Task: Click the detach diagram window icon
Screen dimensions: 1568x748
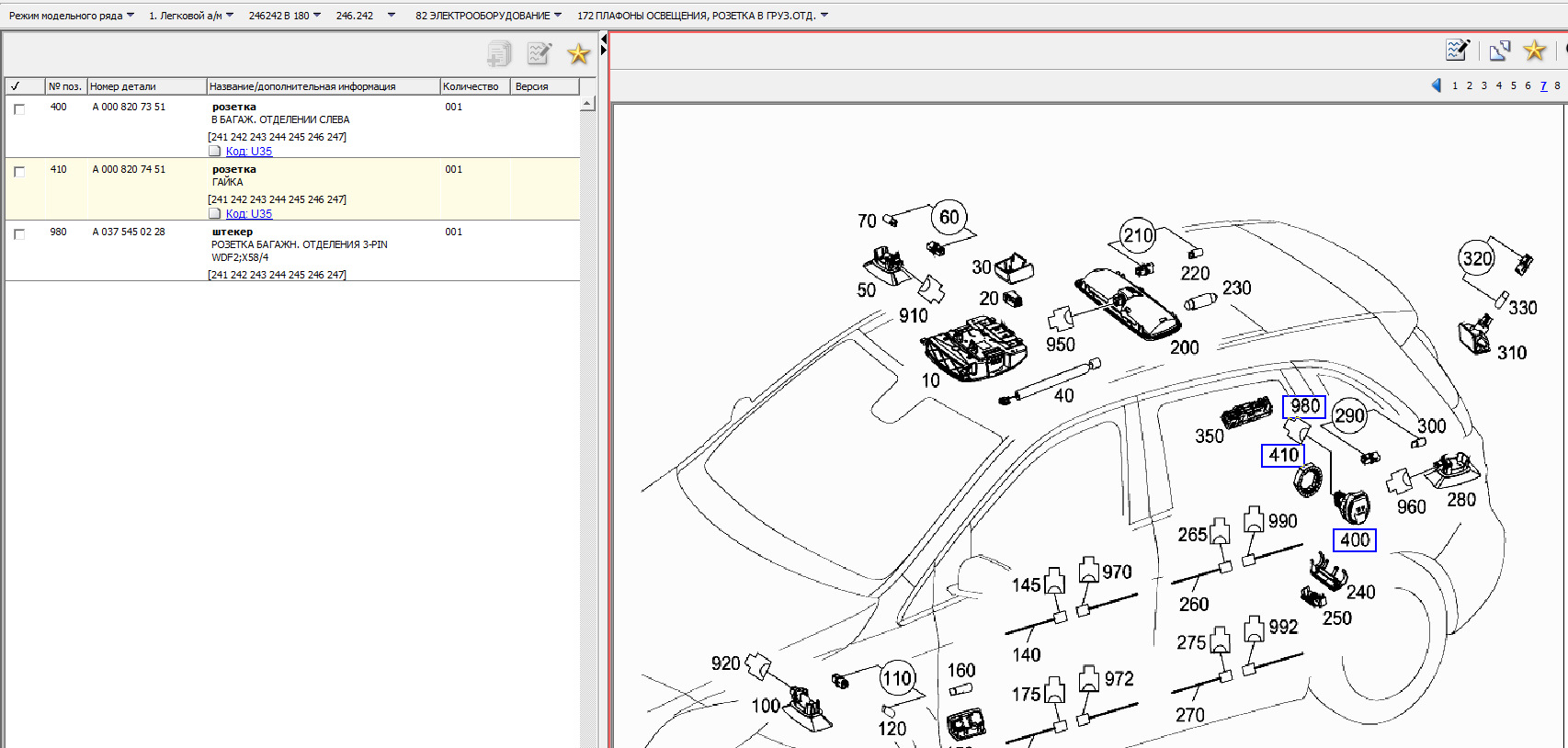Action: coord(1499,51)
